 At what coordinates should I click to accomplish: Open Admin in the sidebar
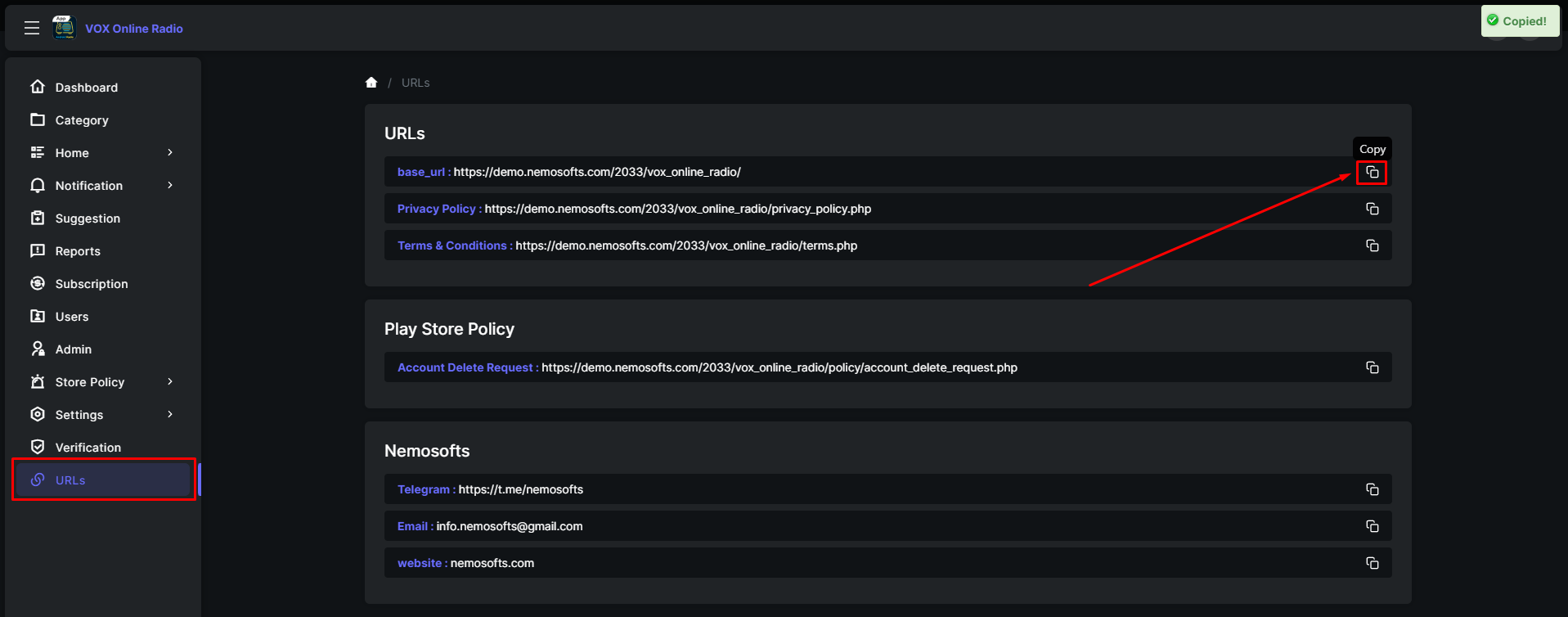(x=103, y=349)
